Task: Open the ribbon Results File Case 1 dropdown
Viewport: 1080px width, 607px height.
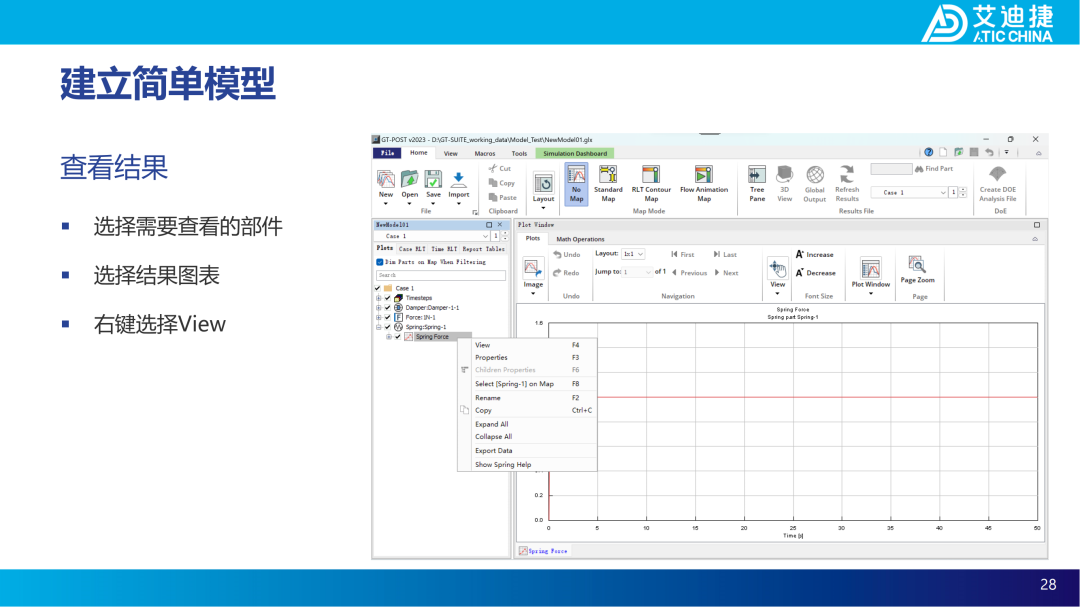Action: click(909, 193)
